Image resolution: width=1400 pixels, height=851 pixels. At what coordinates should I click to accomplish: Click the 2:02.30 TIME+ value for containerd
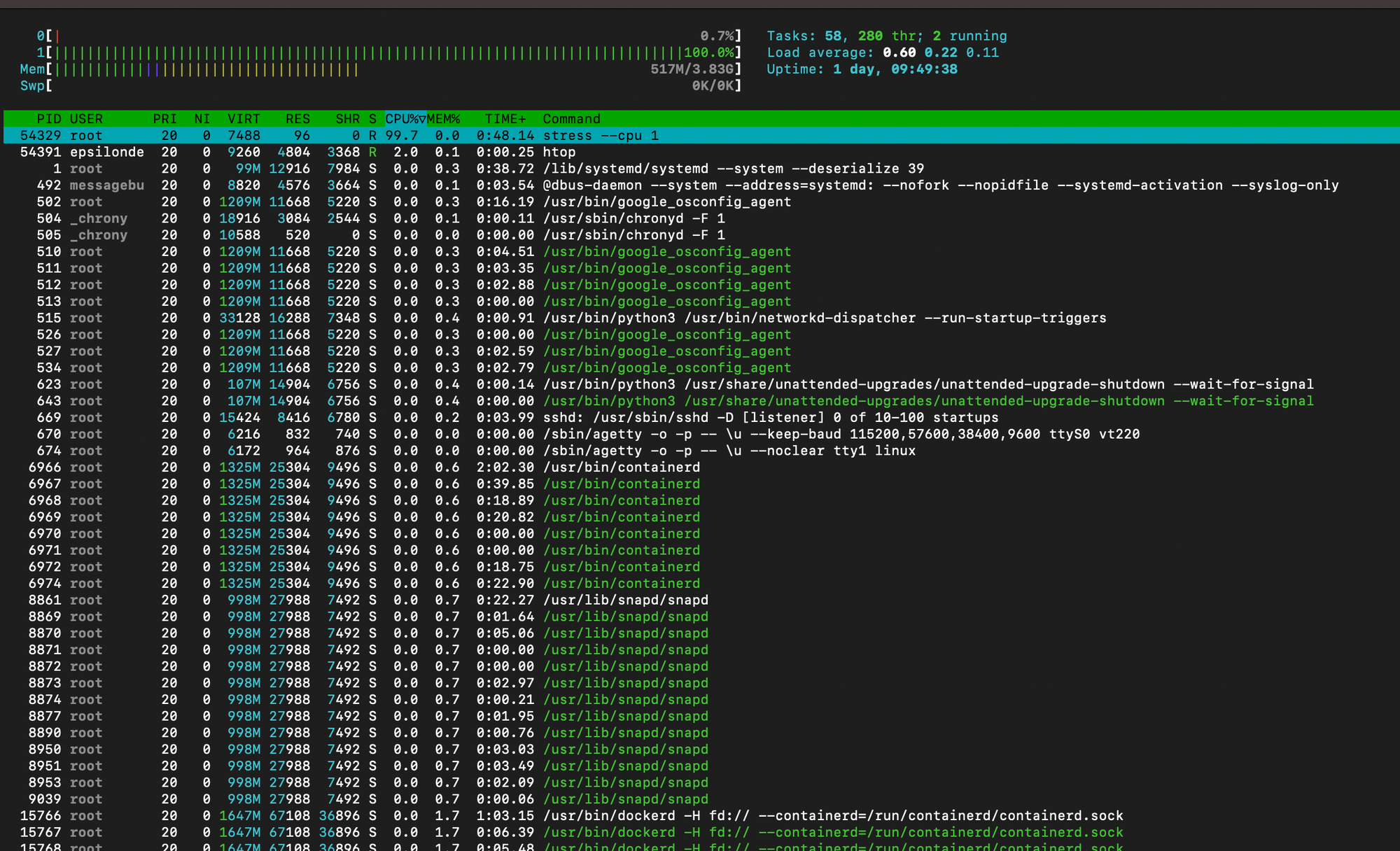(505, 467)
